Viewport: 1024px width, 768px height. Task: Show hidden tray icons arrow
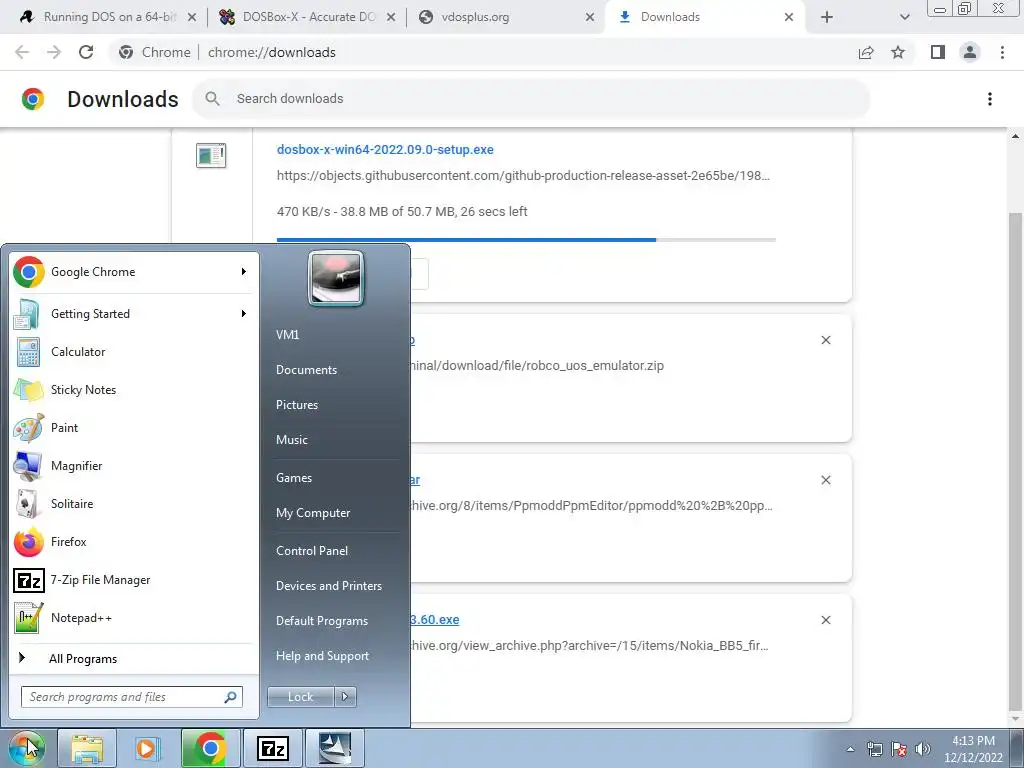[850, 749]
